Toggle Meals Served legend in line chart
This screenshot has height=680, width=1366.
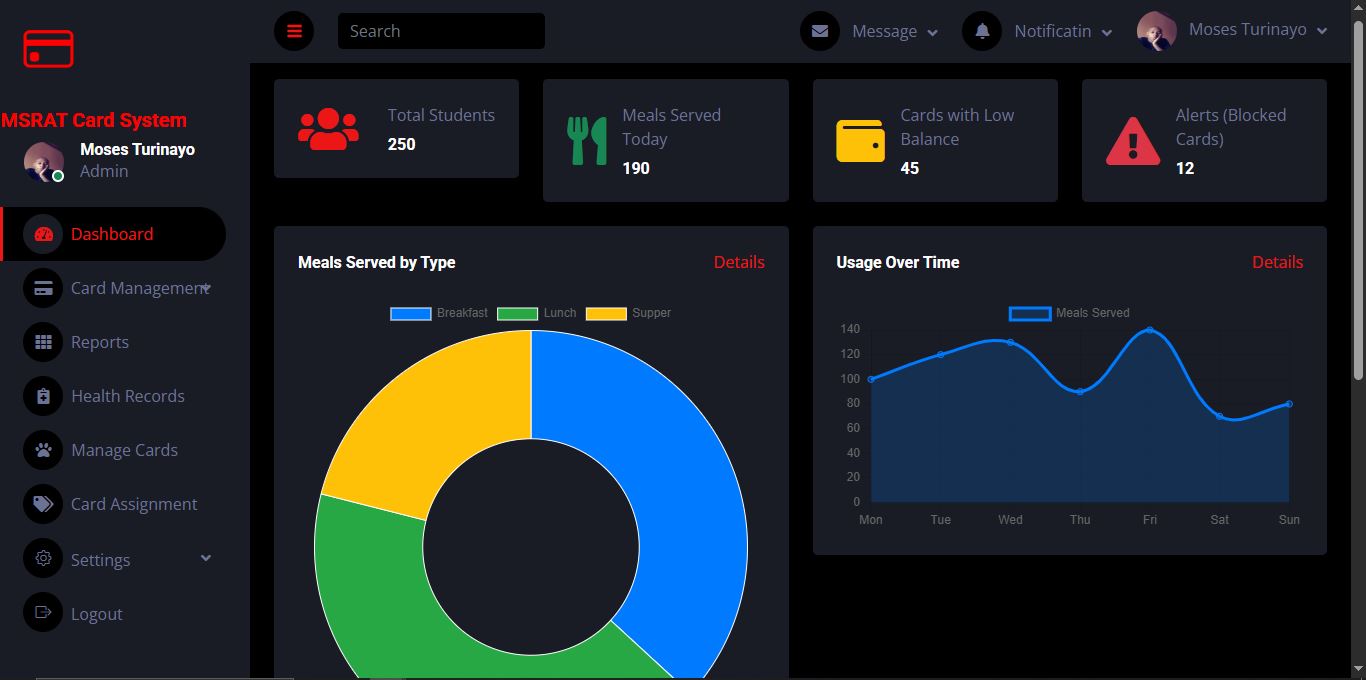pyautogui.click(x=1069, y=313)
